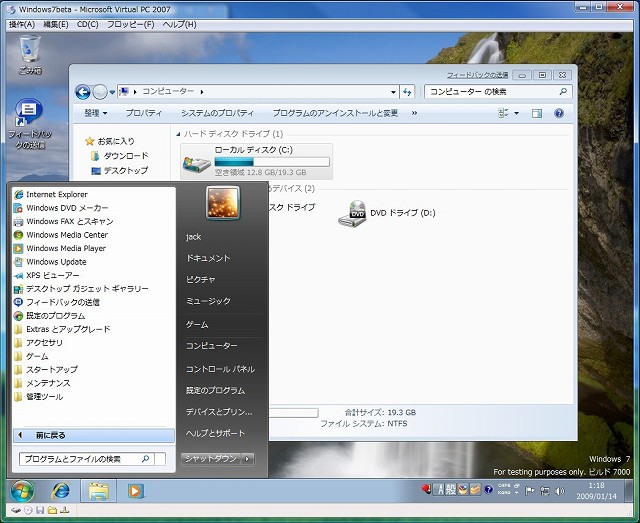This screenshot has width=640, height=523.
Task: Open the recent pages dropdown arrow
Action: pyautogui.click(x=112, y=92)
